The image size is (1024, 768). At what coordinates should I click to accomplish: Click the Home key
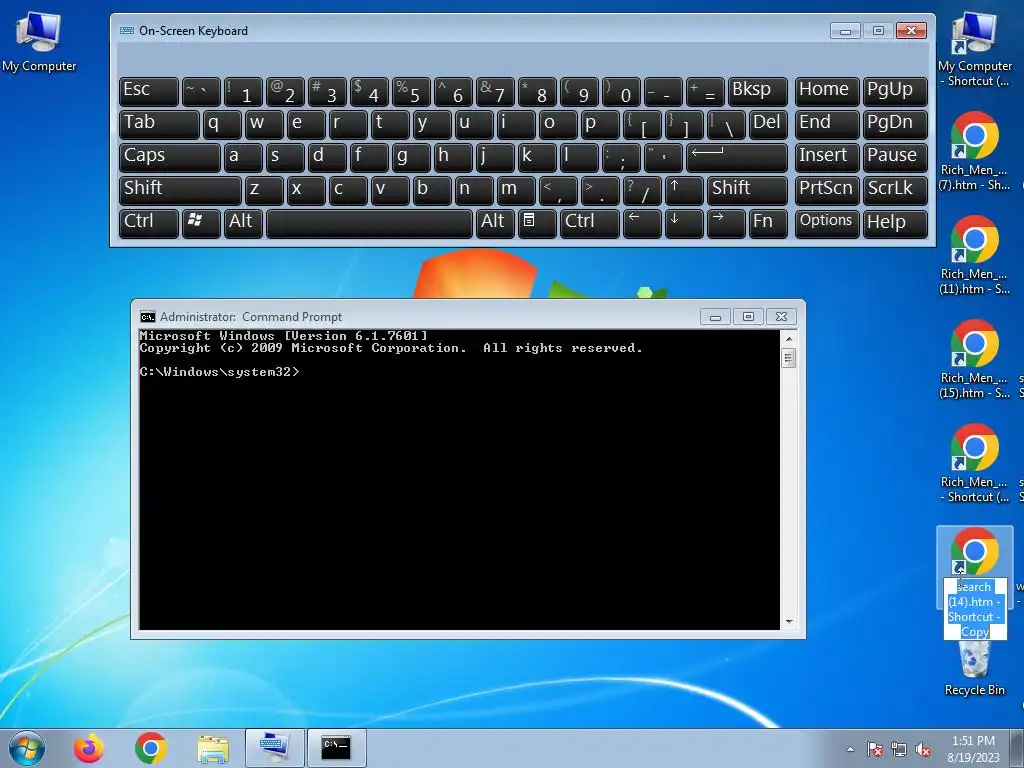pos(827,91)
